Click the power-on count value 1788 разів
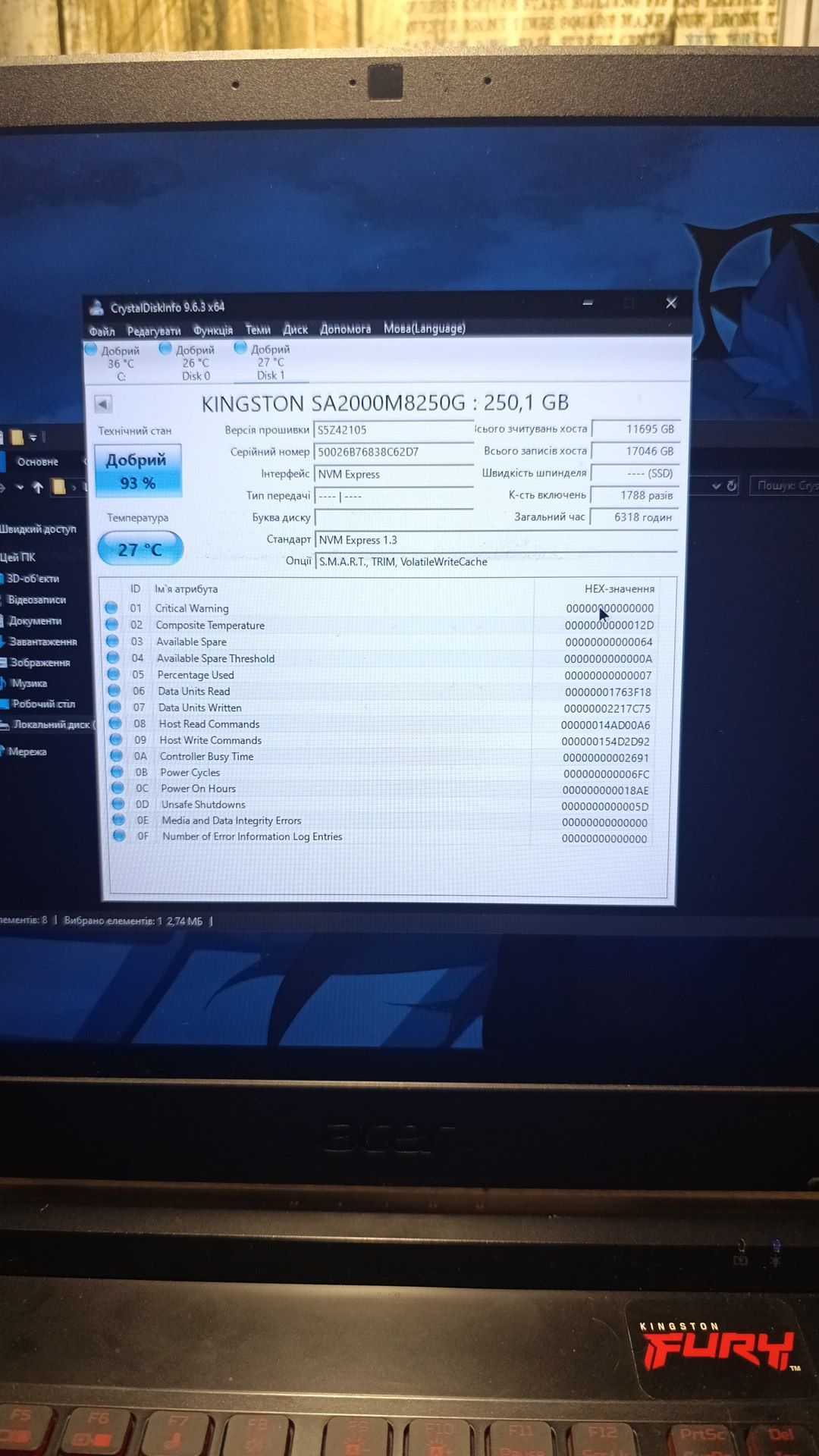The width and height of the screenshot is (819, 1456). click(x=635, y=495)
